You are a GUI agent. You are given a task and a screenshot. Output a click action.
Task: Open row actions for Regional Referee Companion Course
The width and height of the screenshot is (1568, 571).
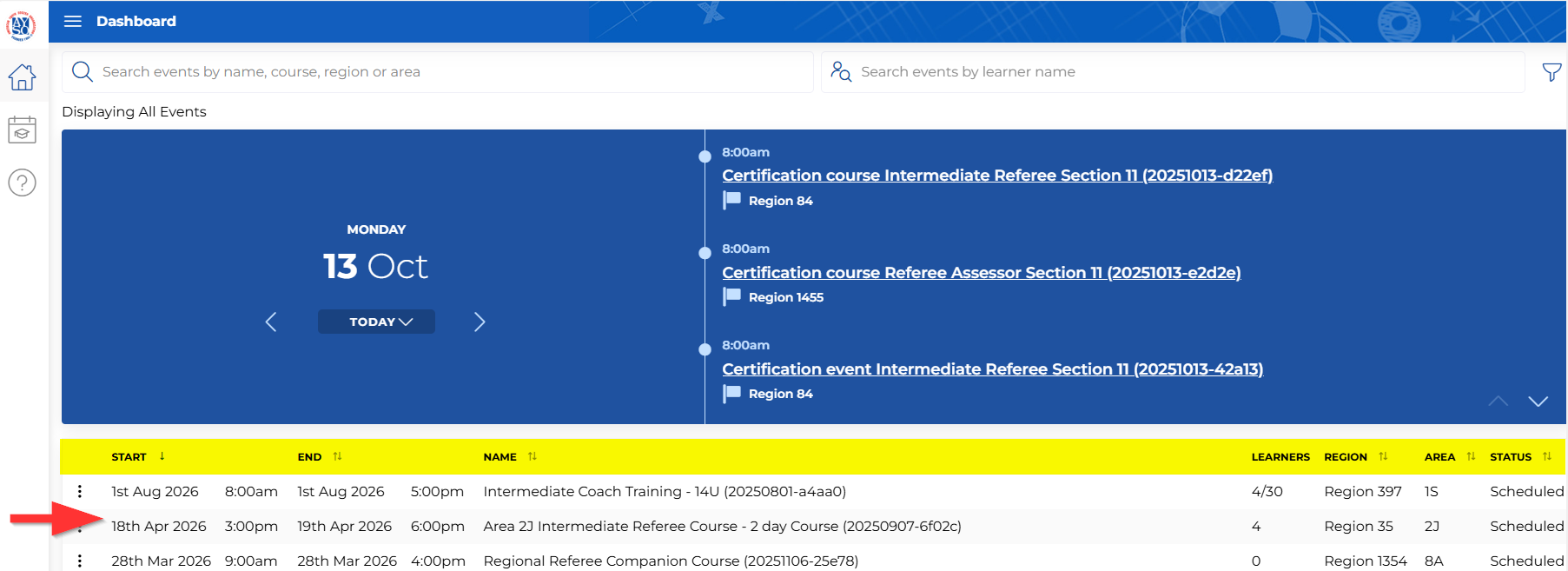(x=80, y=561)
